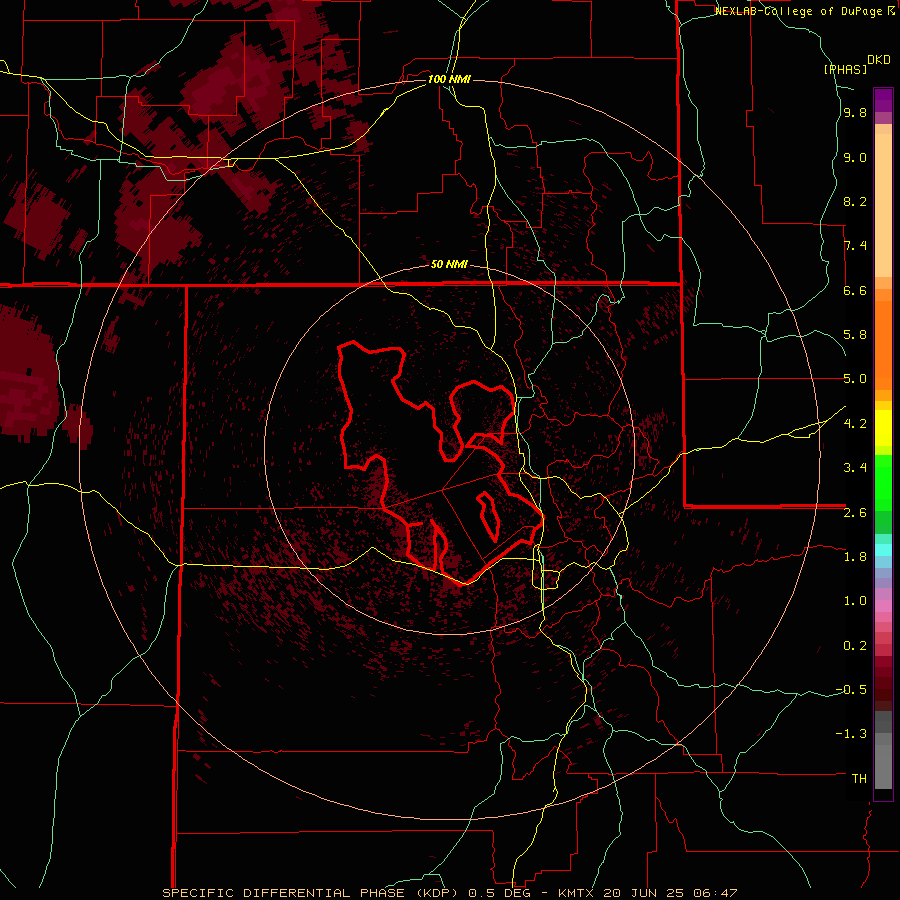Click the 06:47 timestamp in the caption
Image resolution: width=900 pixels, height=900 pixels.
(x=717, y=893)
